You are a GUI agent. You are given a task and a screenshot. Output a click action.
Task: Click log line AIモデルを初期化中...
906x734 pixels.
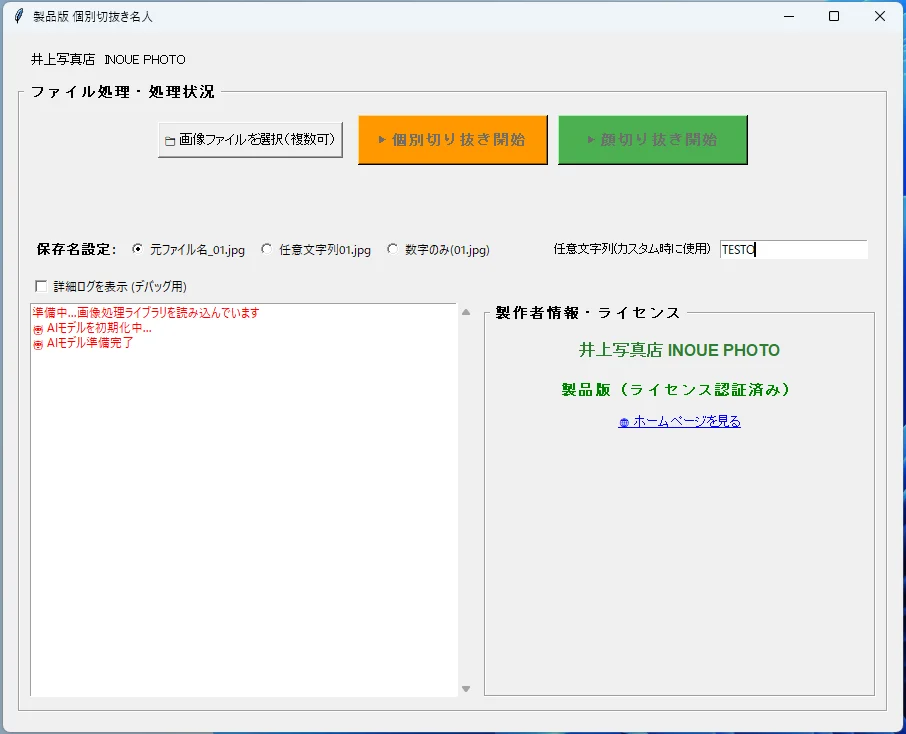coord(92,328)
